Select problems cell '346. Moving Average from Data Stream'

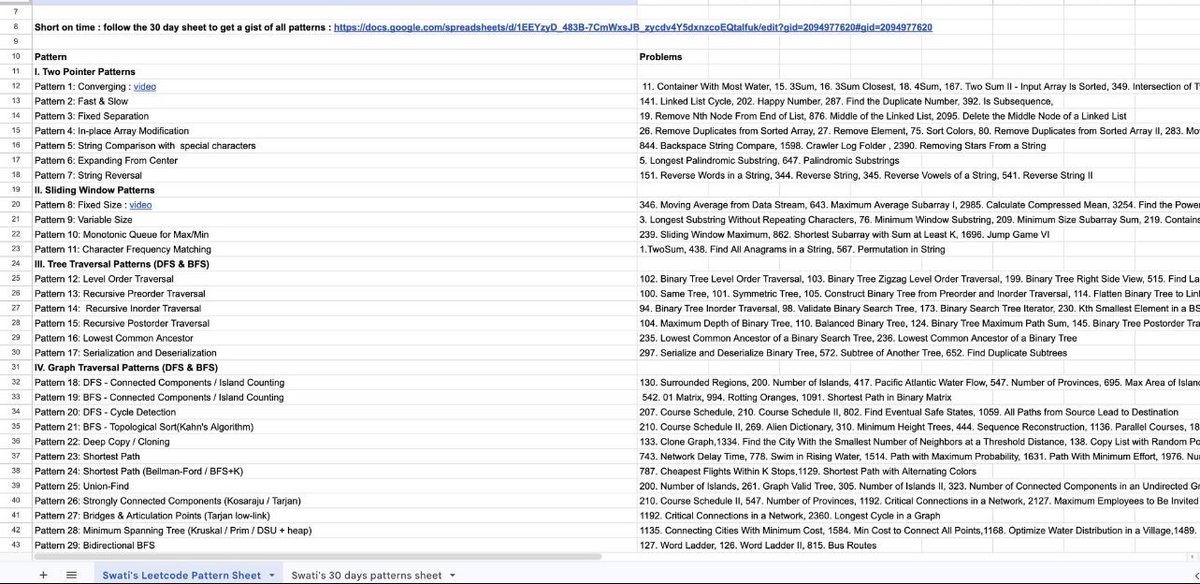pos(918,204)
